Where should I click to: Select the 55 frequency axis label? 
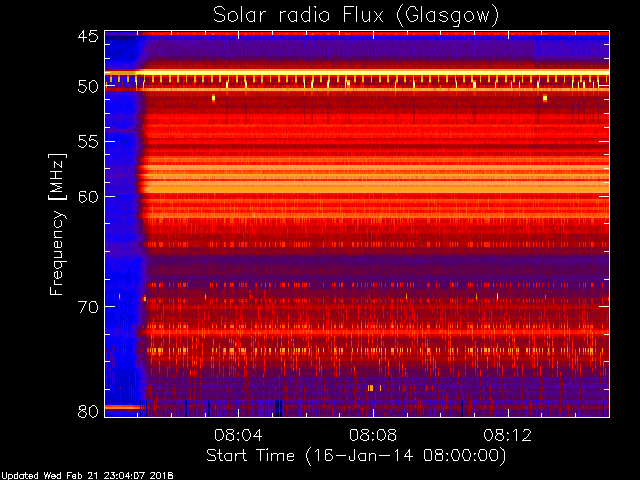click(x=88, y=142)
